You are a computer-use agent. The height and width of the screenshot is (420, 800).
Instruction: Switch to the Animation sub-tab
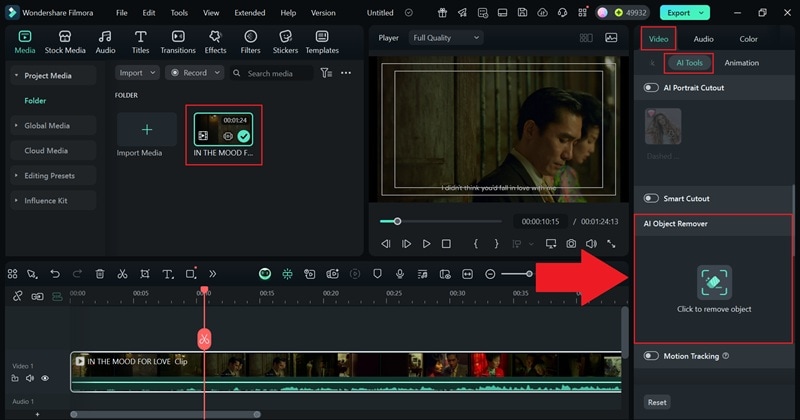click(x=741, y=63)
